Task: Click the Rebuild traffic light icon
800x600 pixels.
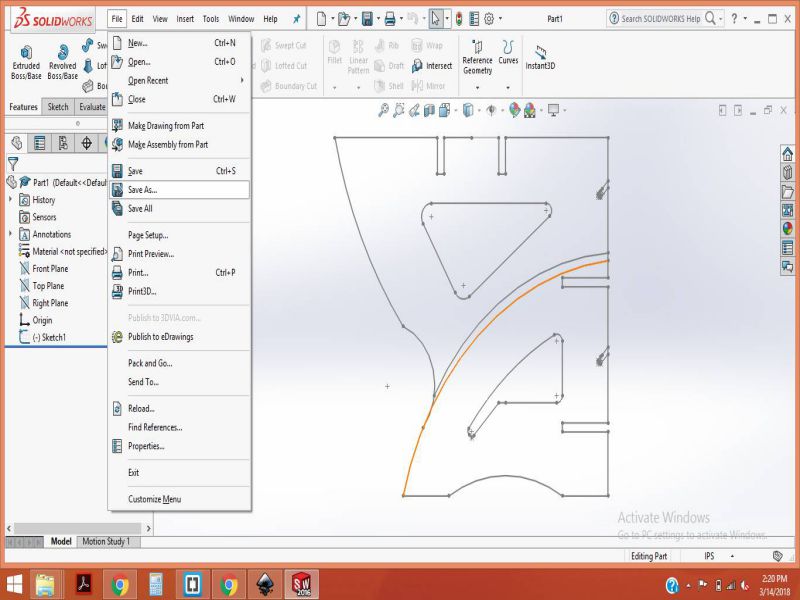Action: pos(459,19)
